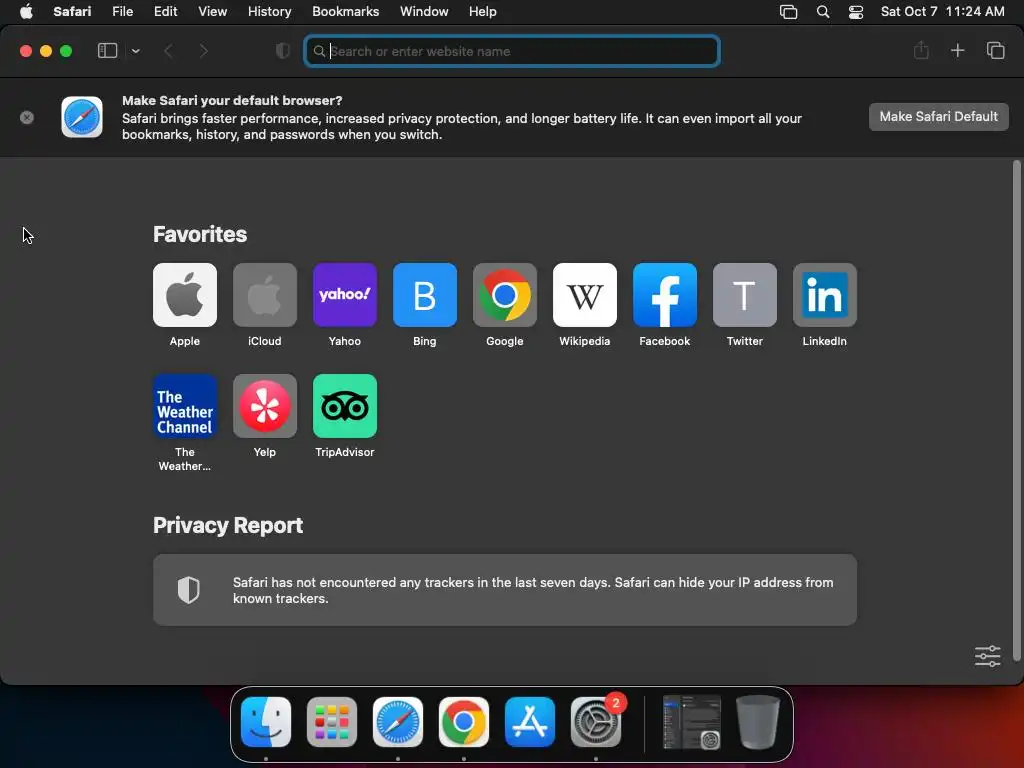The image size is (1024, 768).
Task: Open the Bing favorite
Action: click(x=424, y=295)
